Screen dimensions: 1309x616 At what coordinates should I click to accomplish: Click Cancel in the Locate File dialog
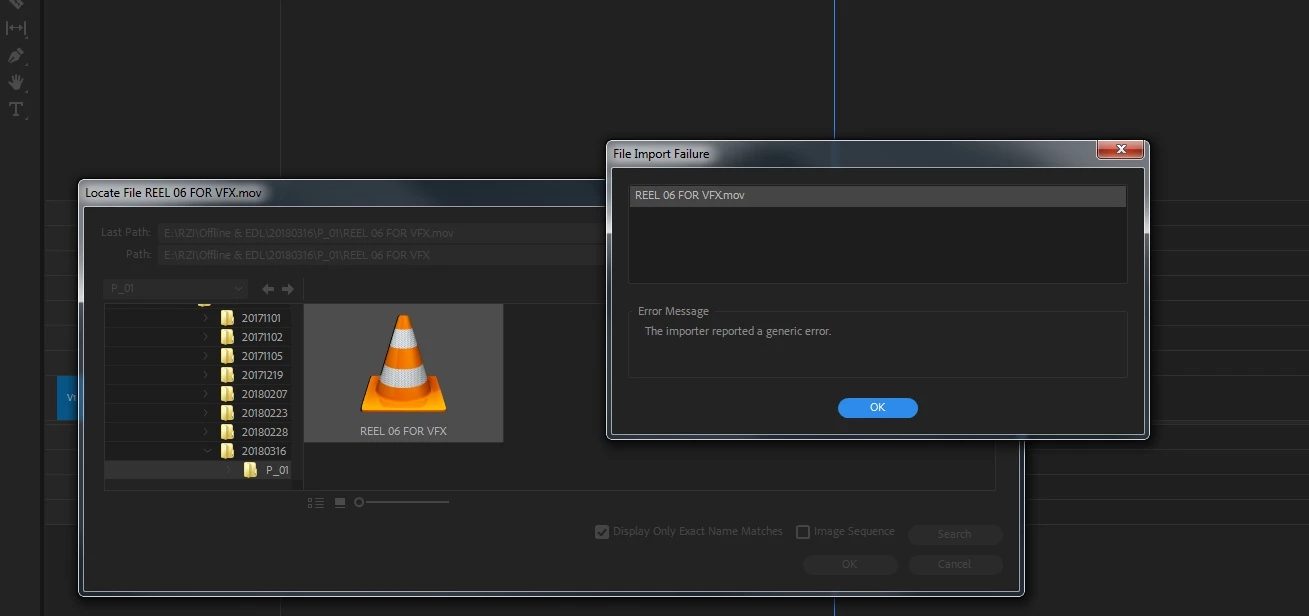coord(954,564)
